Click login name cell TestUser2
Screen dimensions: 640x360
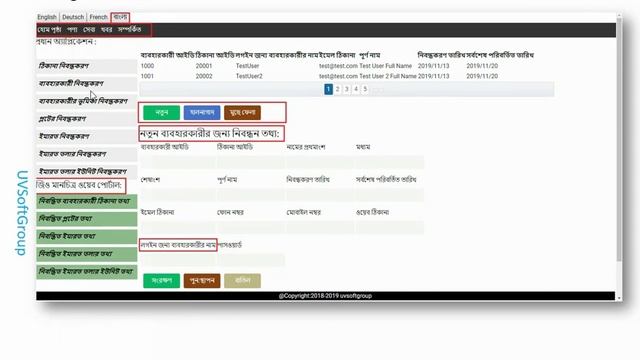point(249,76)
